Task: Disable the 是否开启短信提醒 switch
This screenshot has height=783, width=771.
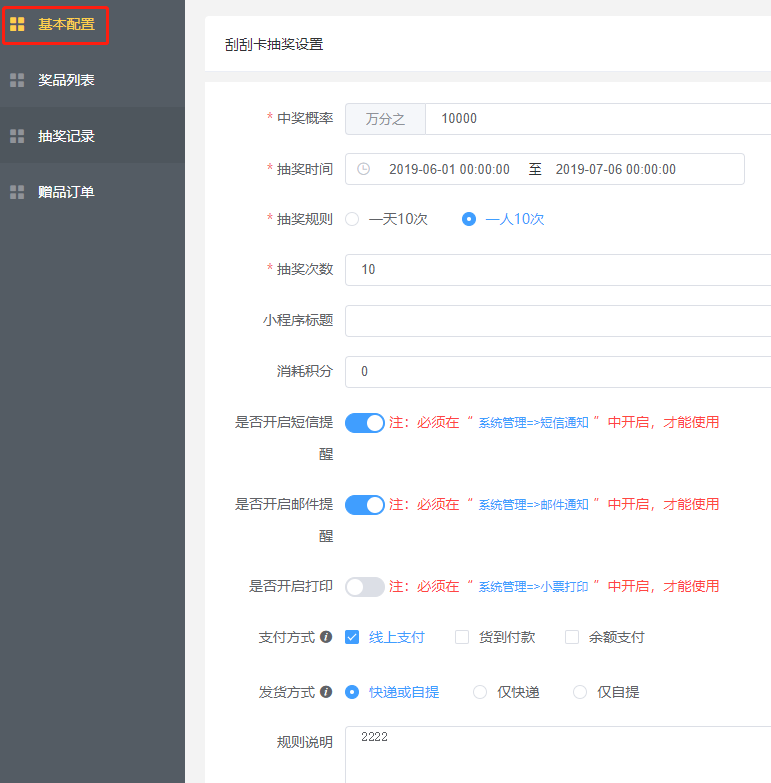Action: pos(365,423)
